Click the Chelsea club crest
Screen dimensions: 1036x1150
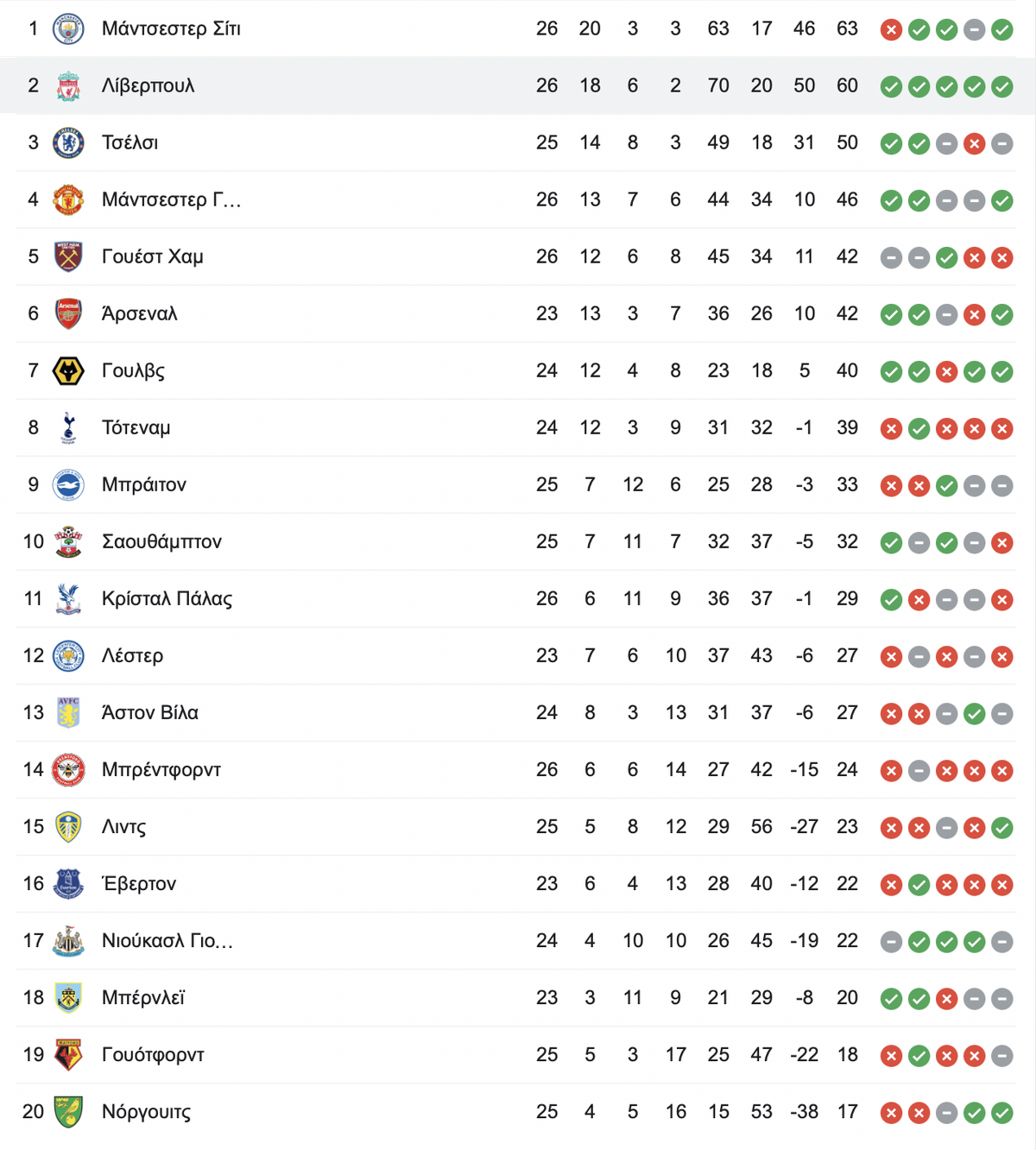click(68, 143)
